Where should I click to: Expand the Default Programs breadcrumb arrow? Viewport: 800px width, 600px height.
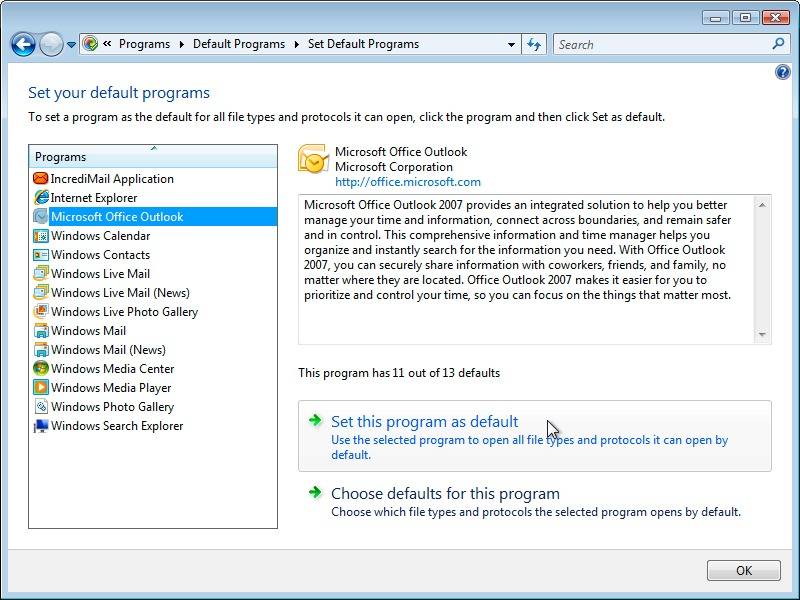pos(296,44)
